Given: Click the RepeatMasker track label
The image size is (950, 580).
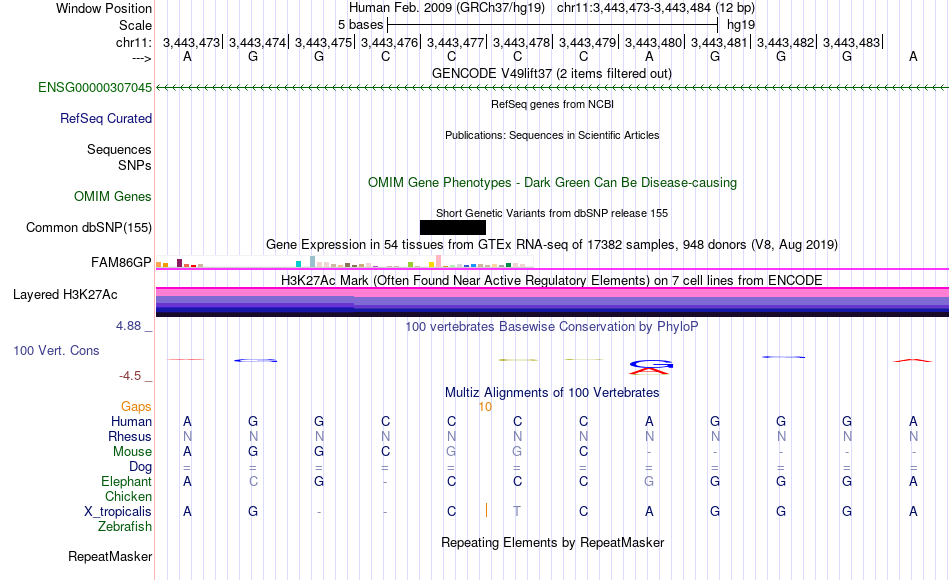Looking at the screenshot, I should click(110, 556).
